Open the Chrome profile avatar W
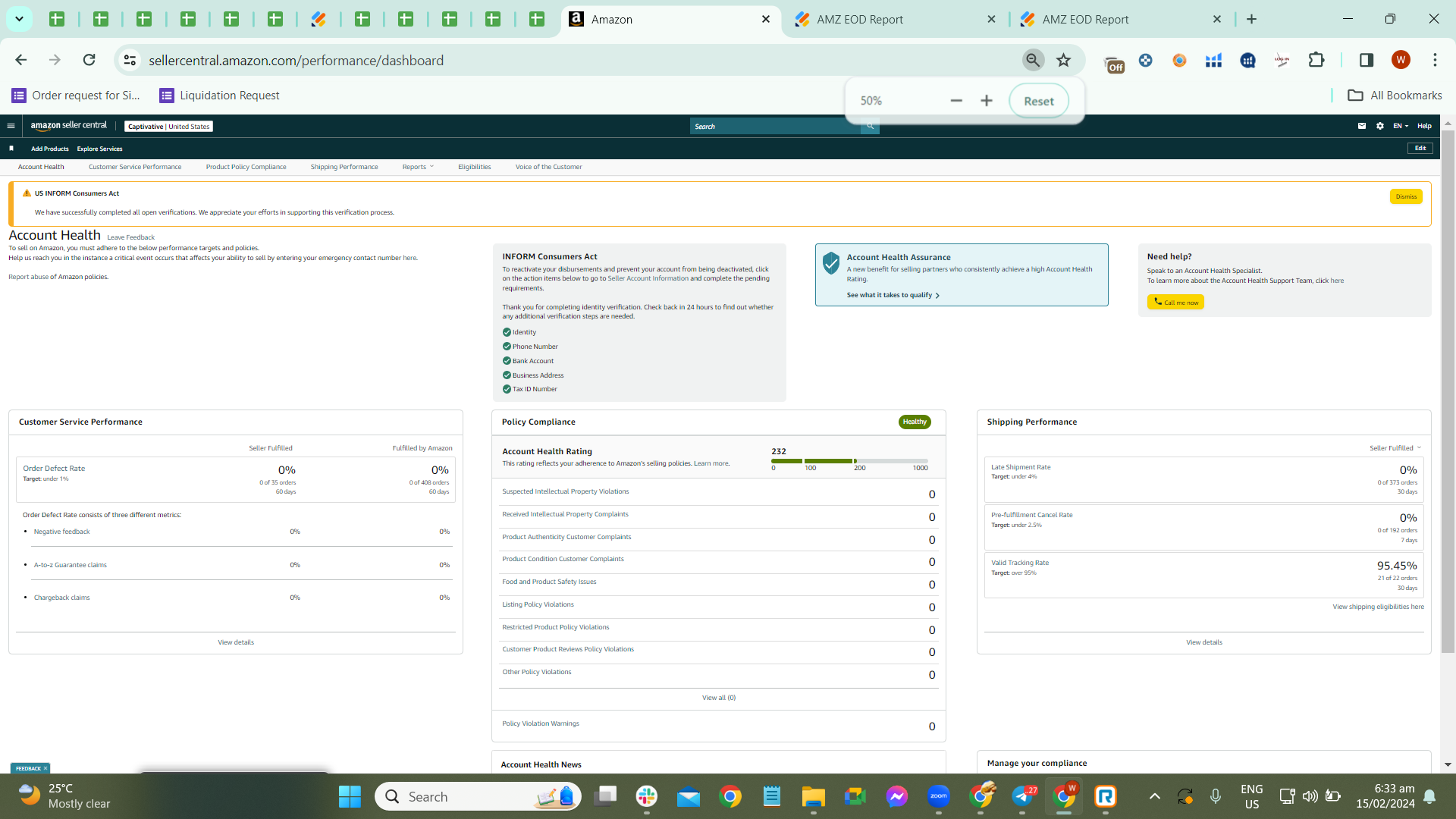Viewport: 1456px width, 819px height. click(x=1401, y=60)
